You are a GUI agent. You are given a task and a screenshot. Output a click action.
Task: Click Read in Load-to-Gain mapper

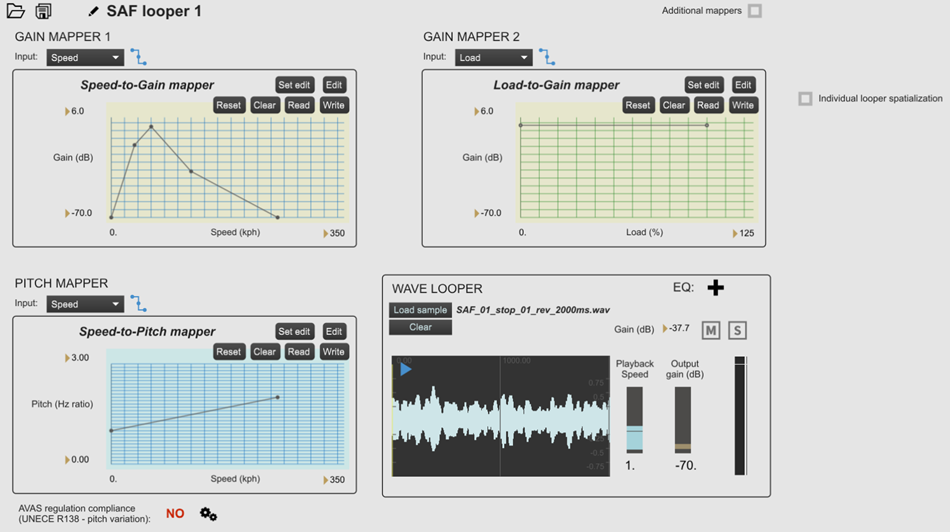708,105
